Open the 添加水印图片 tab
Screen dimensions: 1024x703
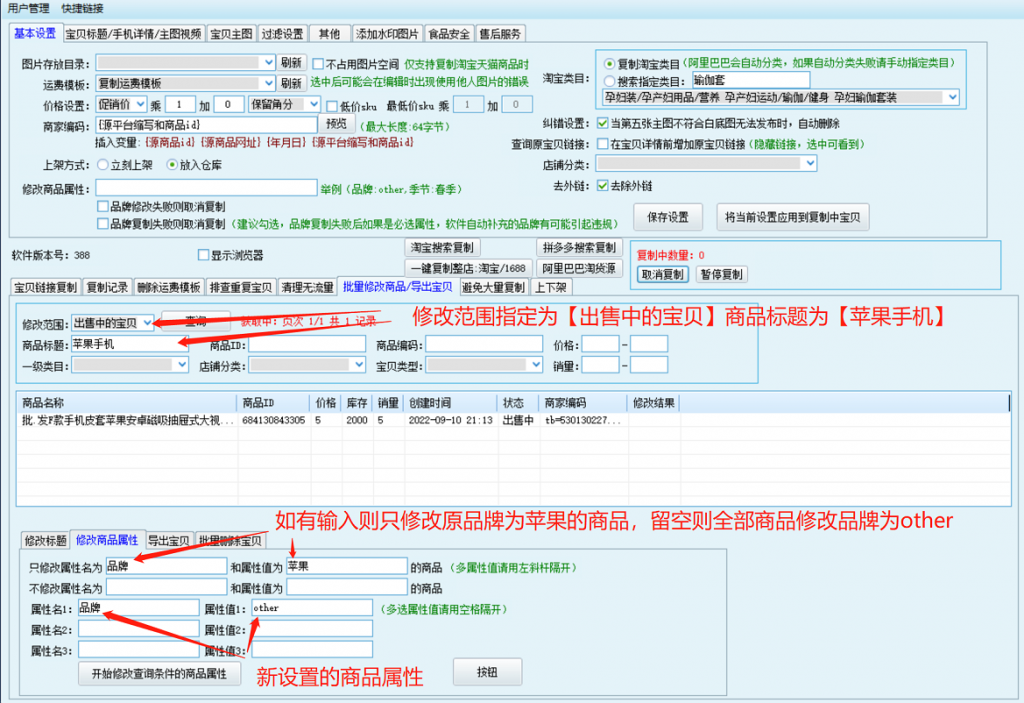(387, 34)
